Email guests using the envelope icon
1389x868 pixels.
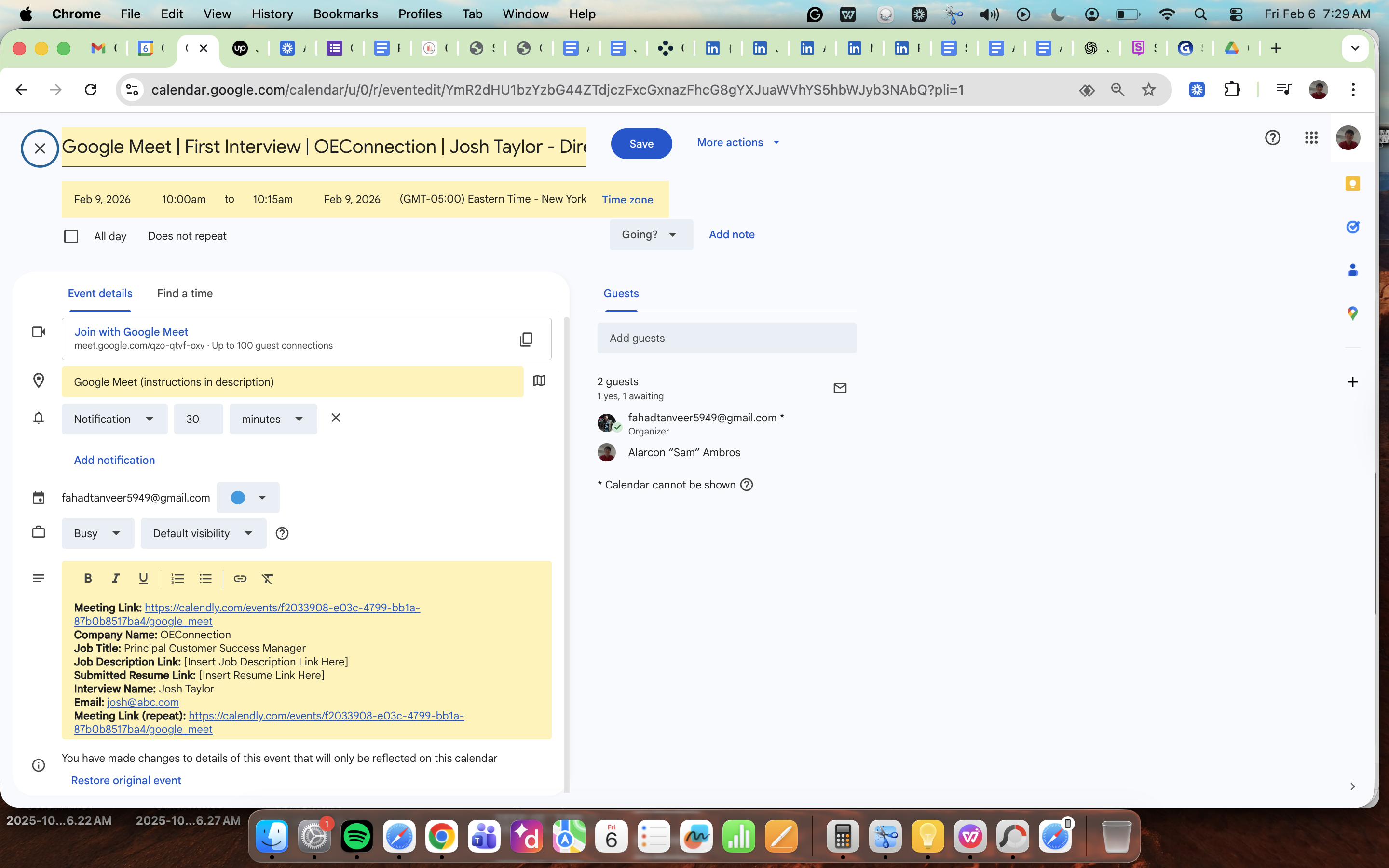point(840,388)
